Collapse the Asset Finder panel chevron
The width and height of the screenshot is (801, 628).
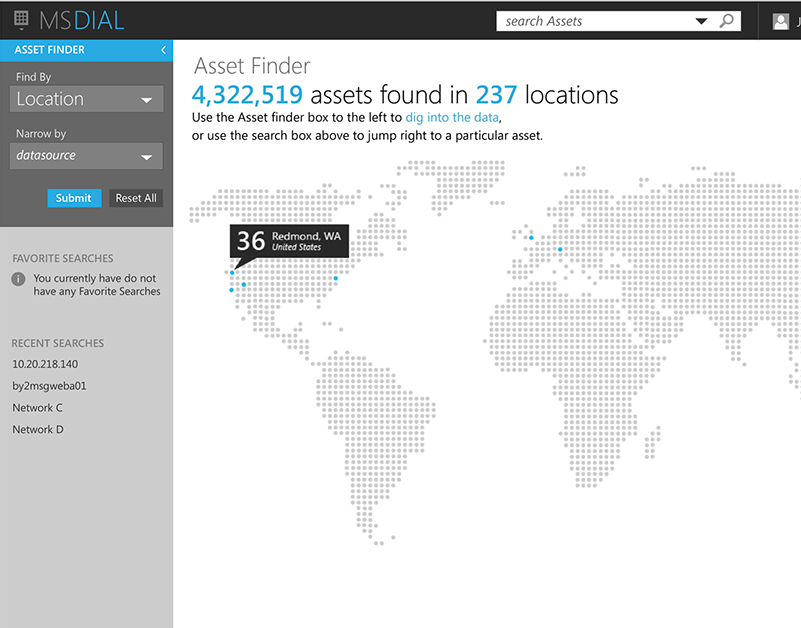point(163,50)
